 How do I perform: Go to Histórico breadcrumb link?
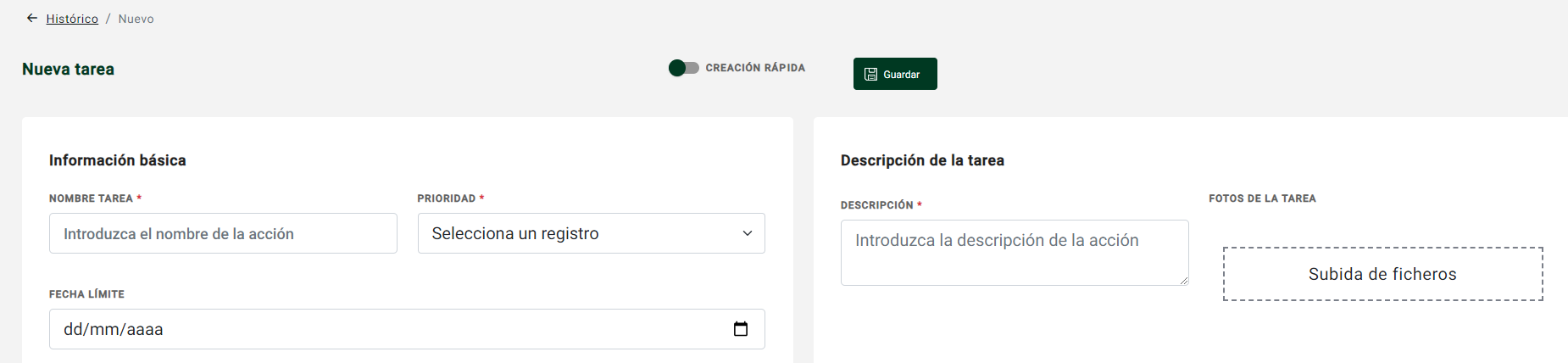(x=72, y=19)
